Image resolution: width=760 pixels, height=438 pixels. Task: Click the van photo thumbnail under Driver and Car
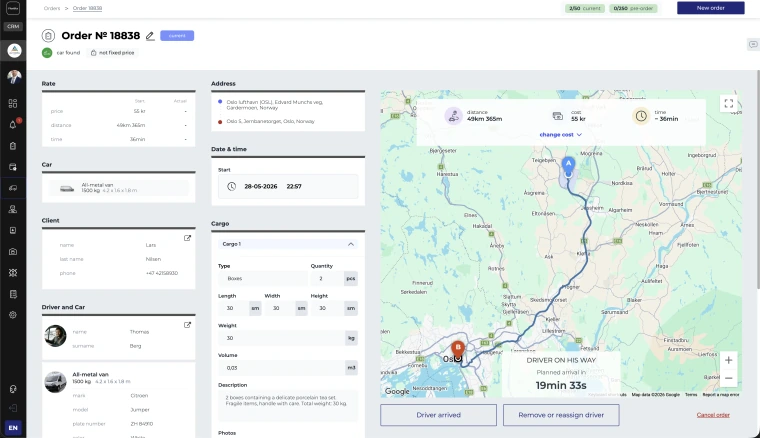click(55, 382)
